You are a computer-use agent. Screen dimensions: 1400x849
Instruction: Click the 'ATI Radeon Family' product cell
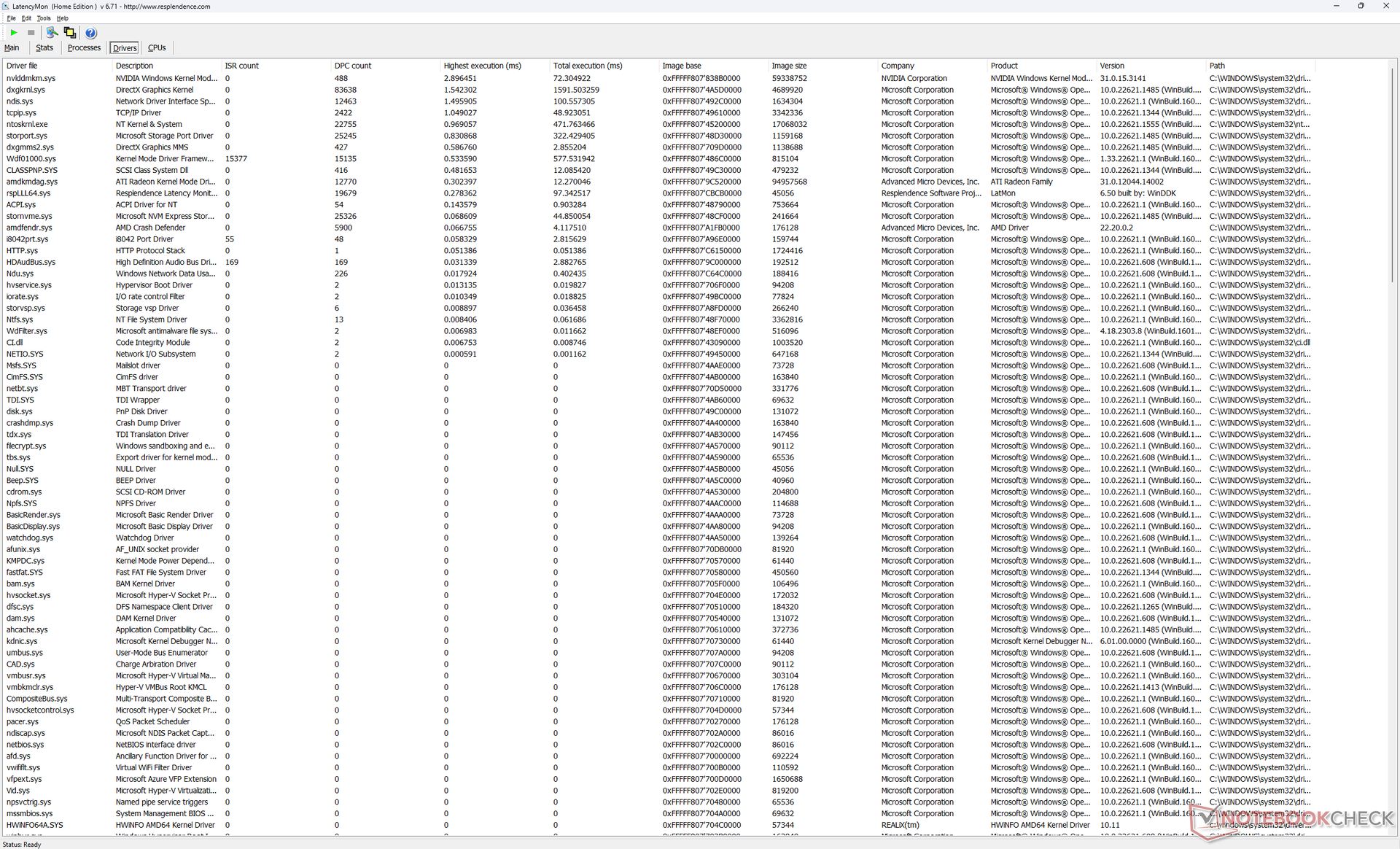tap(1022, 182)
